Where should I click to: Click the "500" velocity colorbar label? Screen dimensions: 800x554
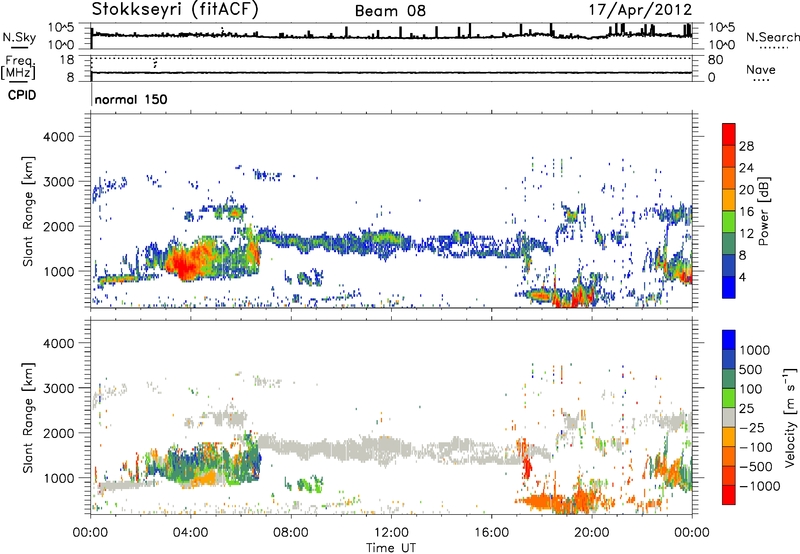751,370
